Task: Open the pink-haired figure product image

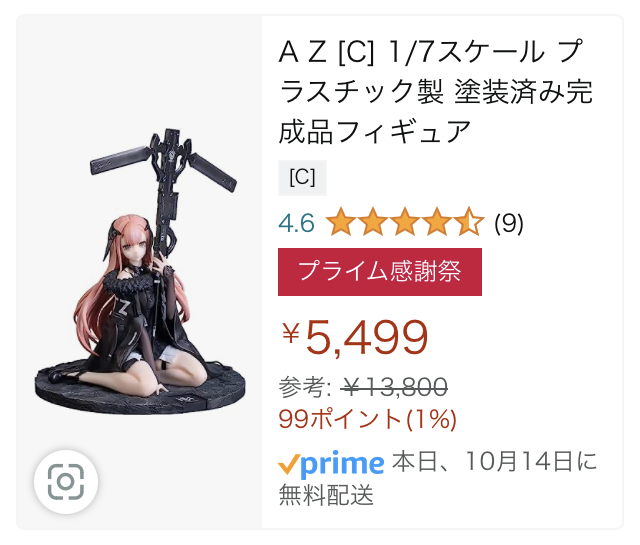Action: [x=140, y=272]
